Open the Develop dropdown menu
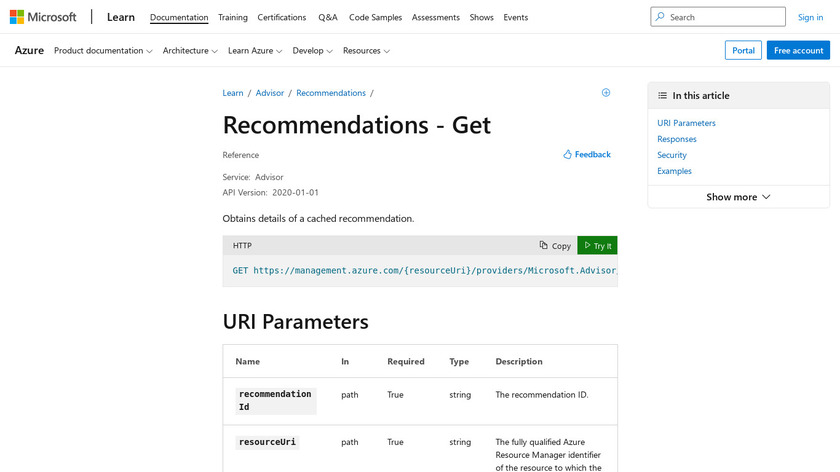Image resolution: width=840 pixels, height=472 pixels. (313, 51)
